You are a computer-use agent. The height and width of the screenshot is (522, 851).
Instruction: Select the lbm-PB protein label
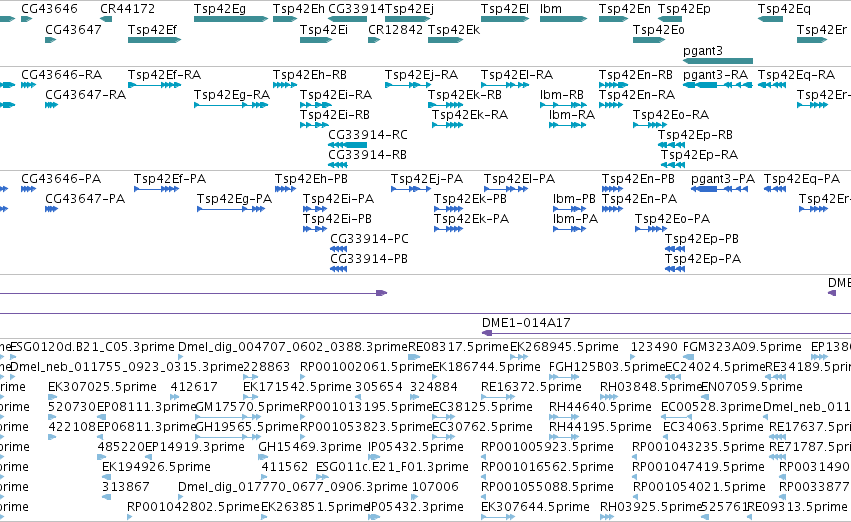click(x=574, y=199)
